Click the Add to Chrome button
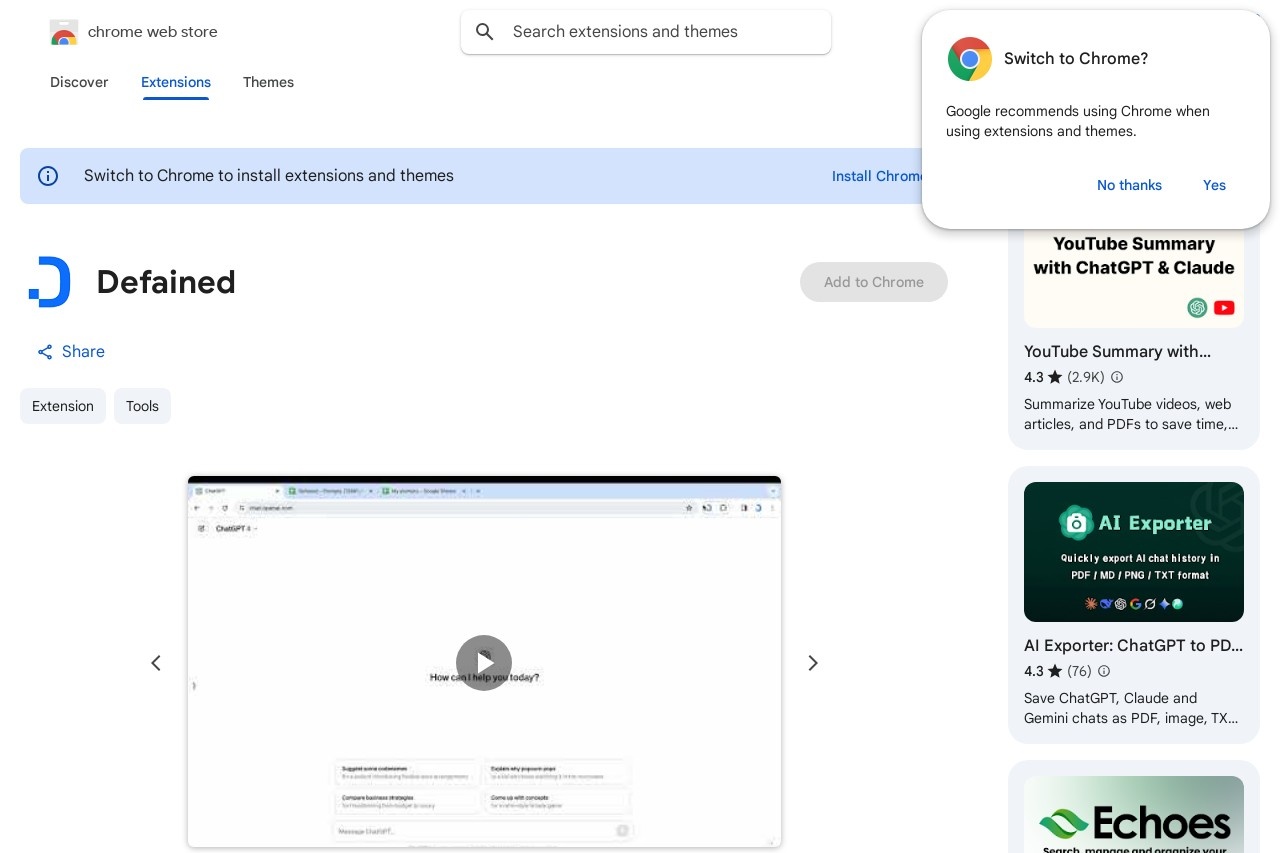 [x=874, y=282]
